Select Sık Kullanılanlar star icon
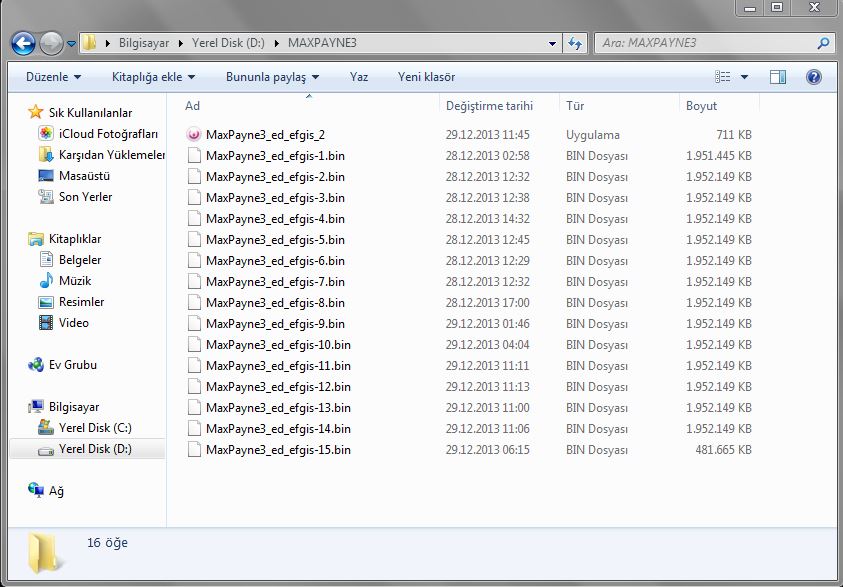 coord(35,112)
